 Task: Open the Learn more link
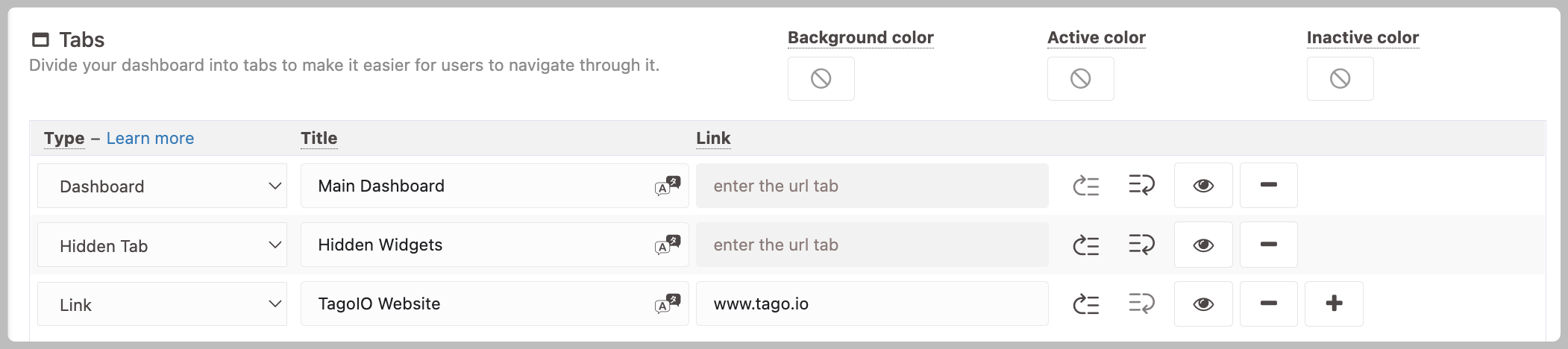(x=150, y=138)
